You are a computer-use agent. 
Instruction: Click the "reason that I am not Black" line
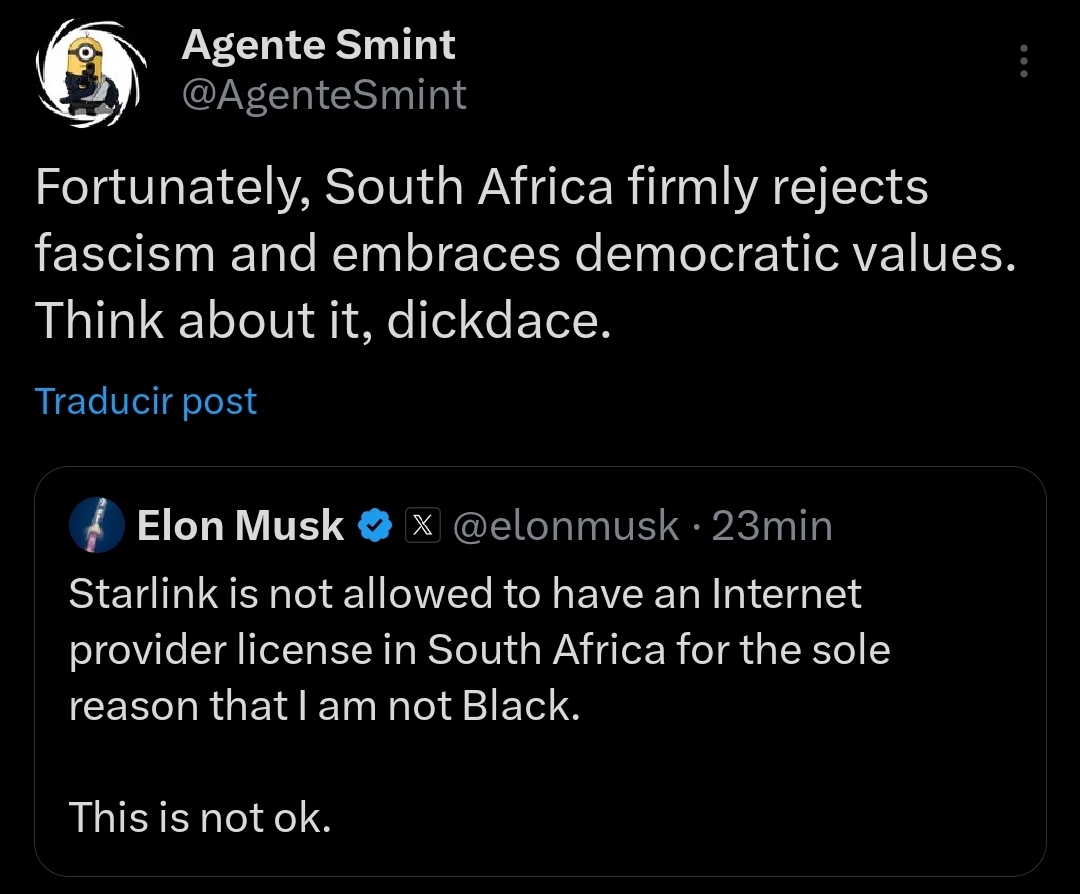tap(324, 706)
